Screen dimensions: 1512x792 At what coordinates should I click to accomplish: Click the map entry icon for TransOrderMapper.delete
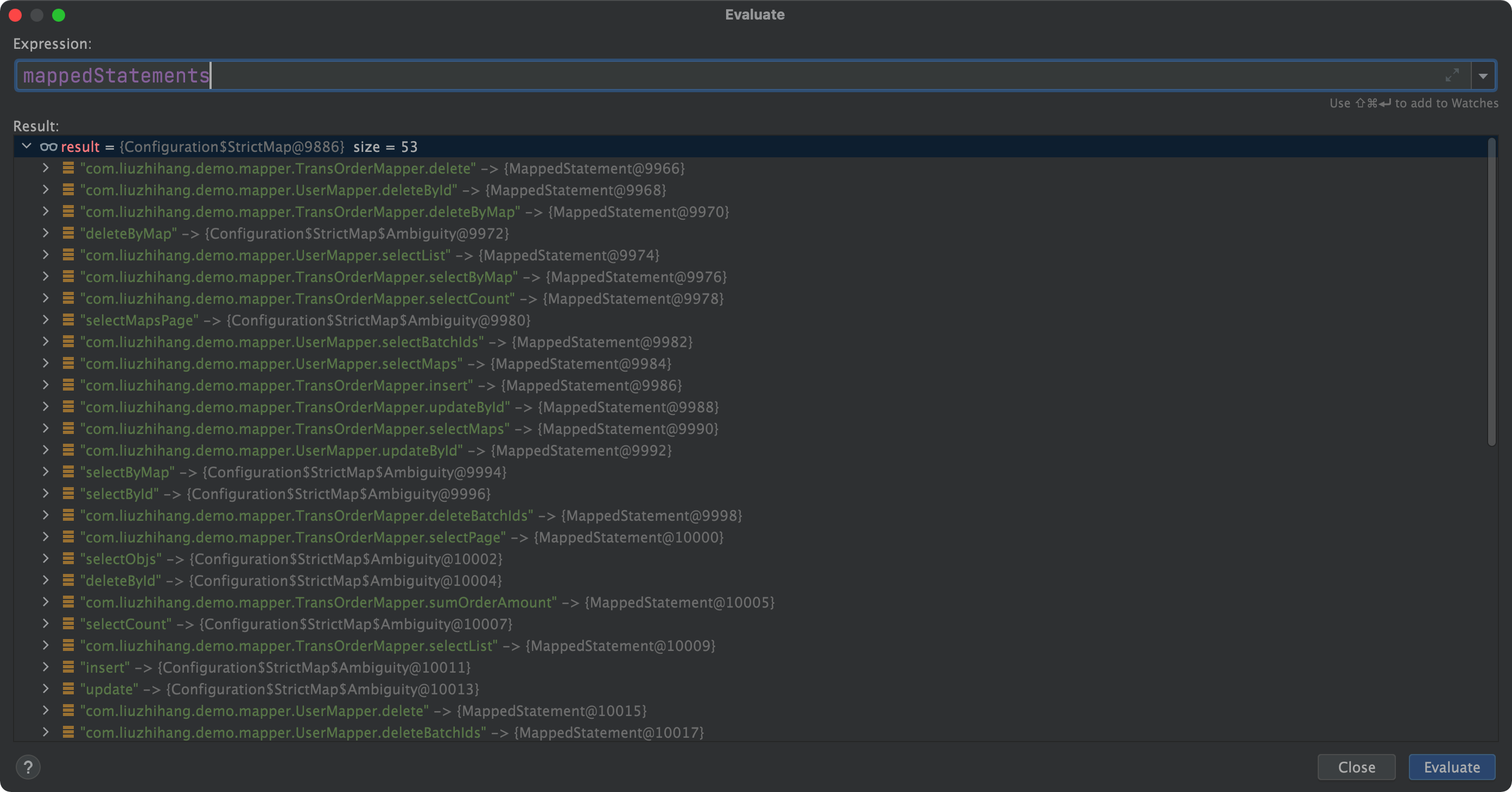(68, 168)
